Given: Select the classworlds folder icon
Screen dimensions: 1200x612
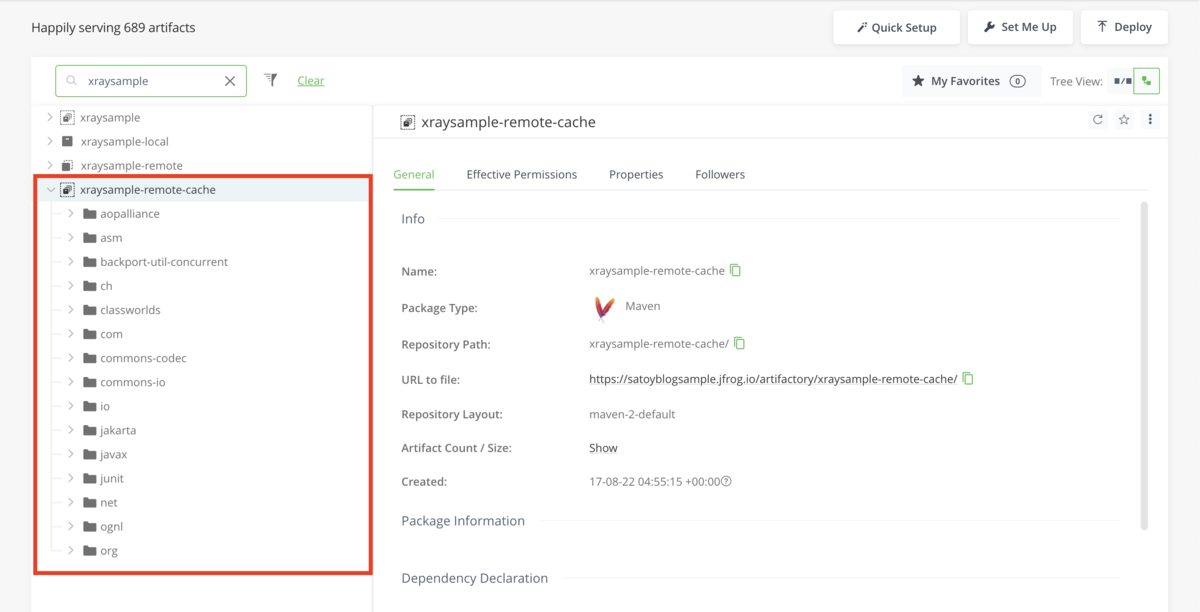Looking at the screenshot, I should click(x=90, y=310).
